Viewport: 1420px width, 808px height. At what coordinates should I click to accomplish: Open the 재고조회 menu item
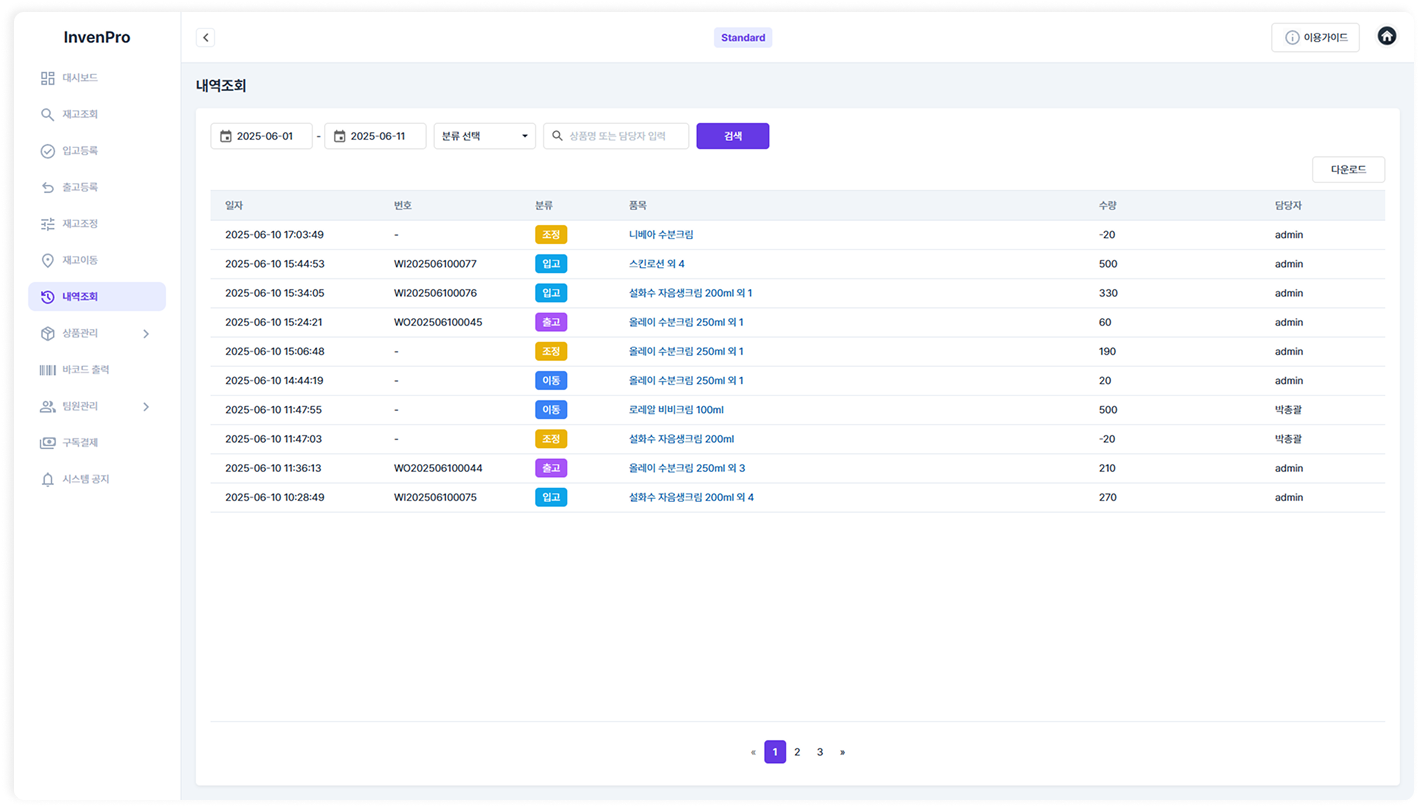[97, 115]
